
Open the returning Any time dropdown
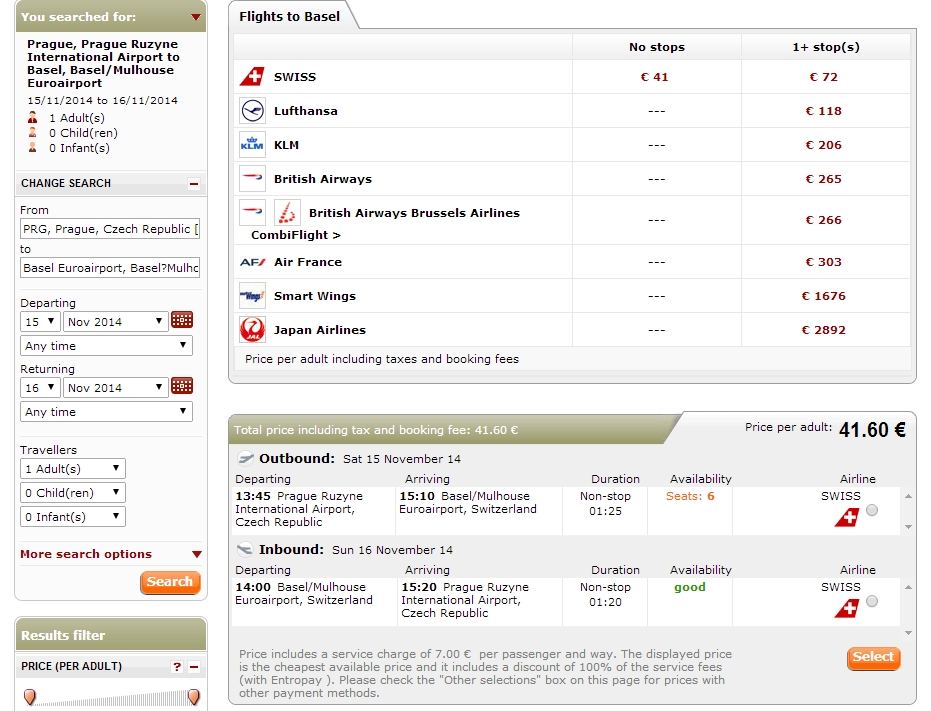coord(106,412)
